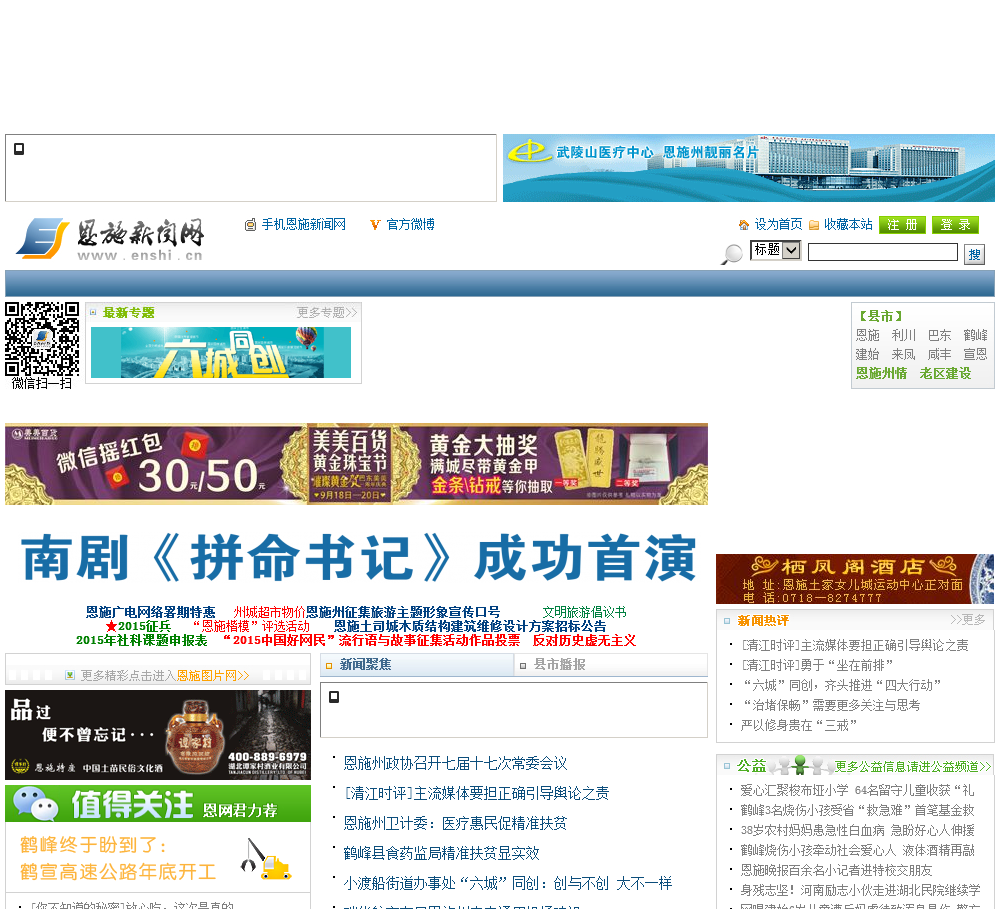
Task: Expand 新闻热评 with >>更多 link
Action: pyautogui.click(x=967, y=620)
